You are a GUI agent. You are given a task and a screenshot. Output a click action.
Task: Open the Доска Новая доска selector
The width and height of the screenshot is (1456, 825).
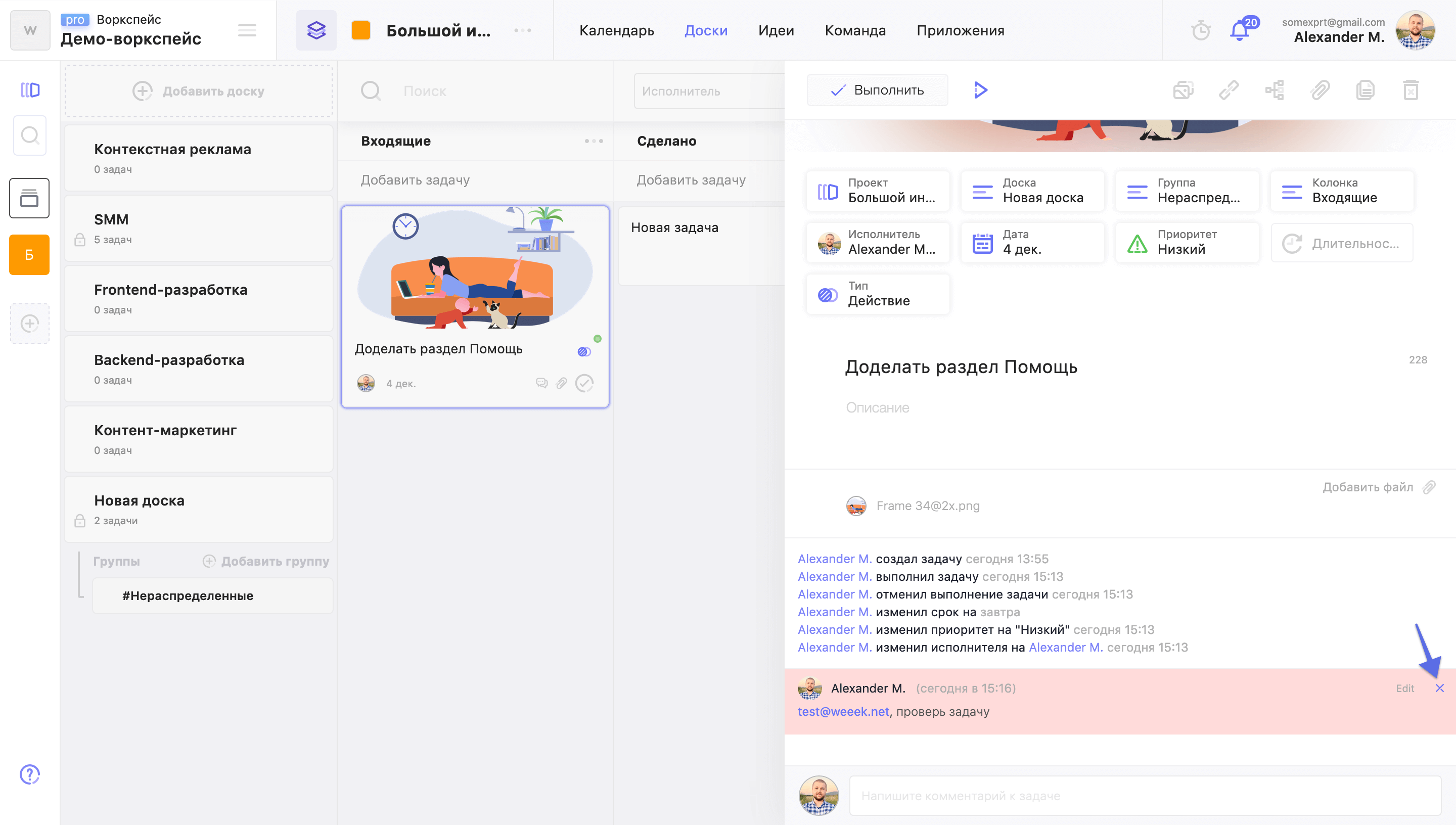(x=1032, y=191)
